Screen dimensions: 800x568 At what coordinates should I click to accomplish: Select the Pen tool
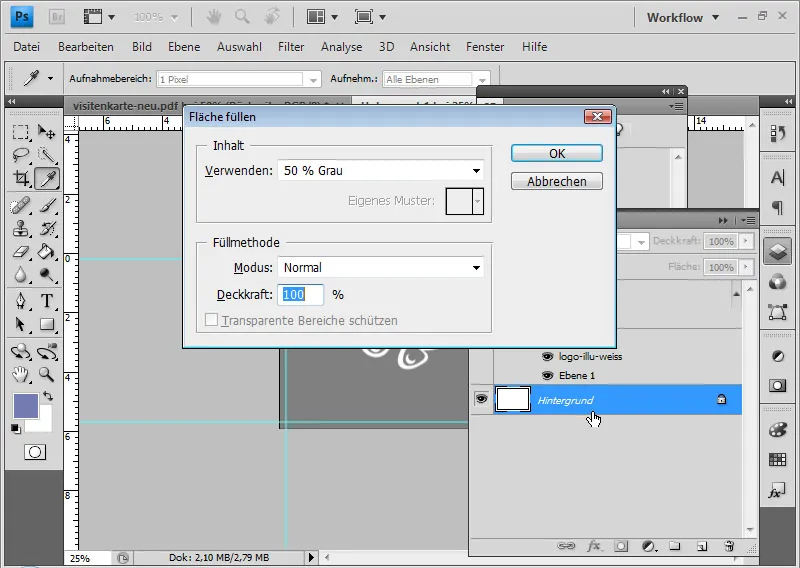click(x=20, y=301)
